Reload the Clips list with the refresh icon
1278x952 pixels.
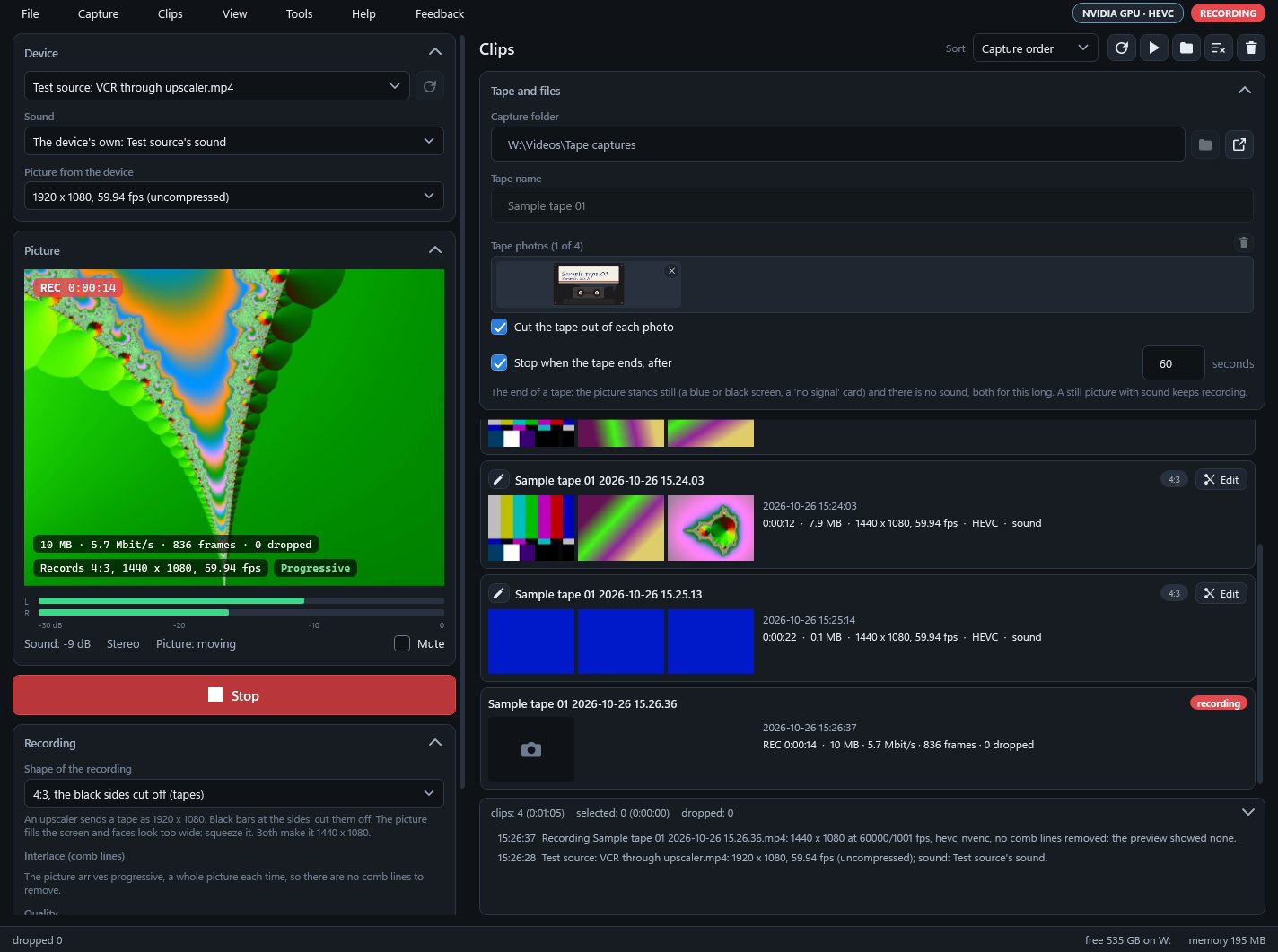pos(1122,48)
